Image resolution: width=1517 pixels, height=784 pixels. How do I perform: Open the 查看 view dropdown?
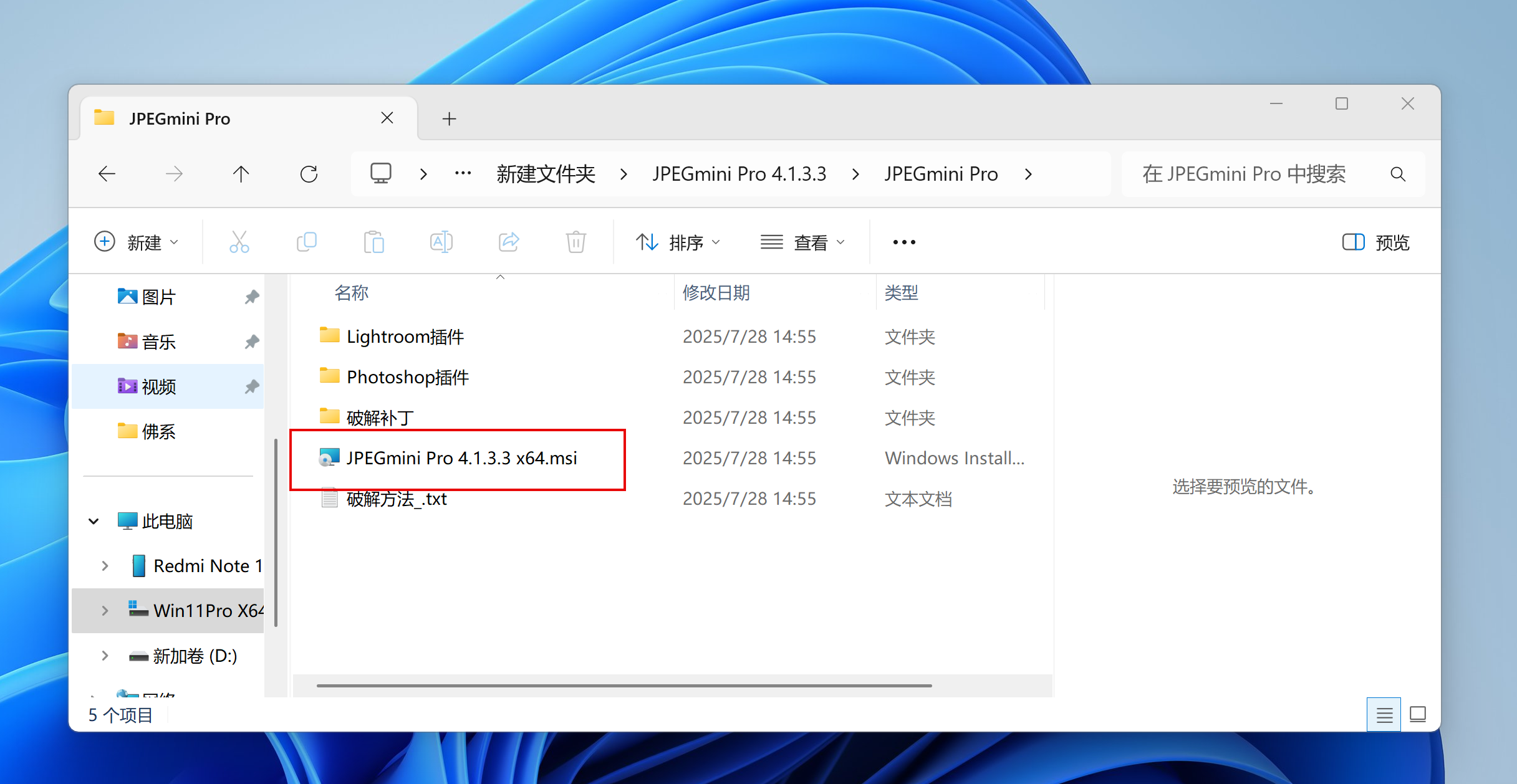pos(802,242)
